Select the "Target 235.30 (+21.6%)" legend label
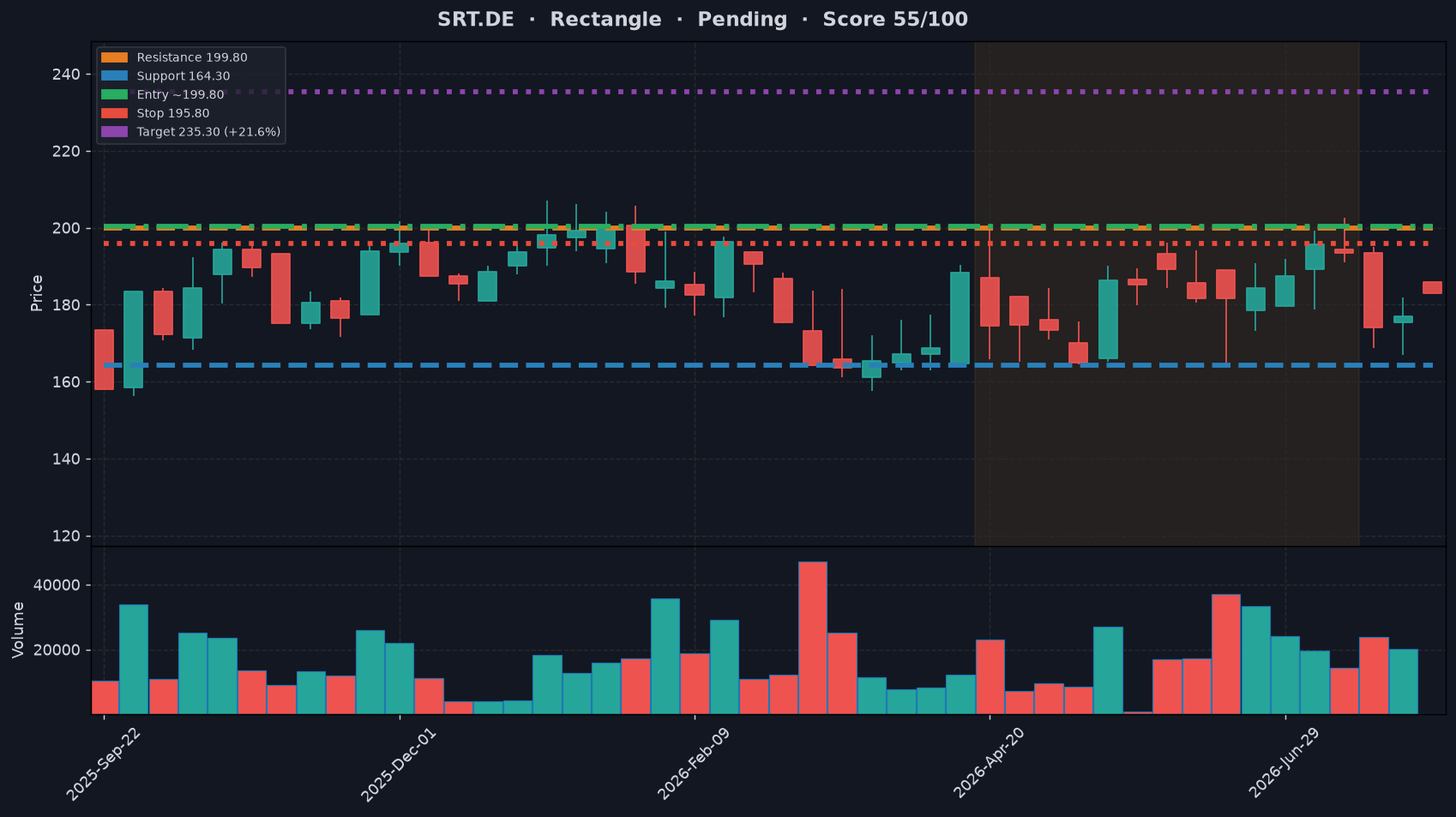 pyautogui.click(x=209, y=132)
